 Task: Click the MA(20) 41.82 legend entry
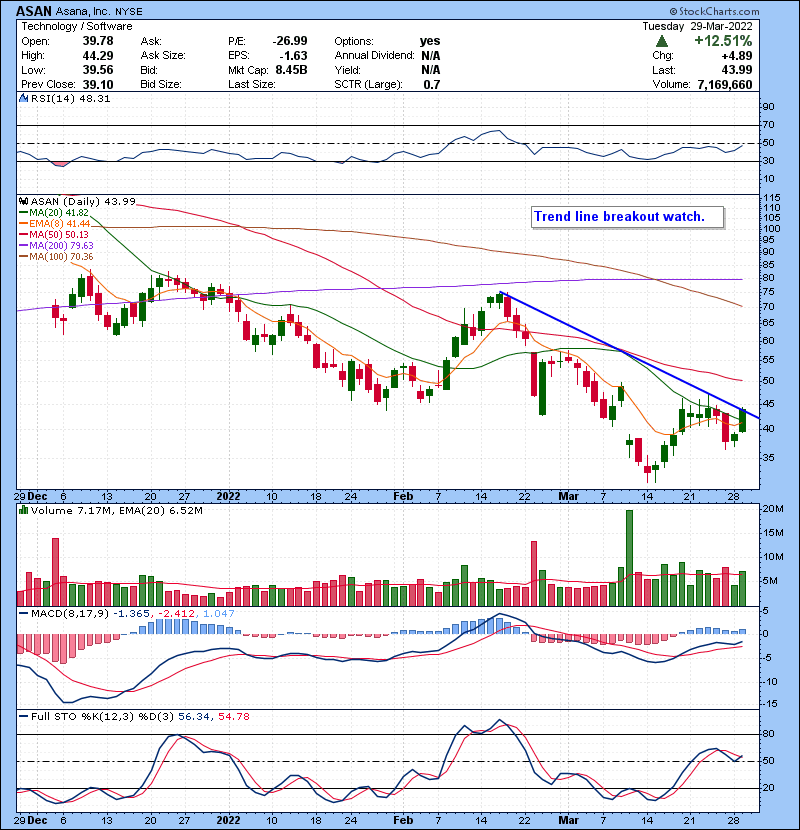click(53, 213)
